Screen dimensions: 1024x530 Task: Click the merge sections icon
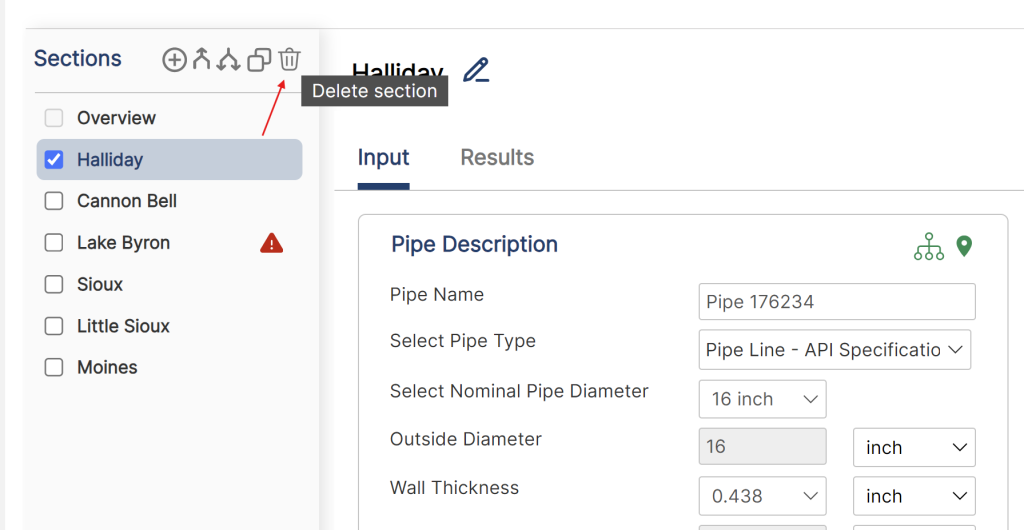click(201, 60)
